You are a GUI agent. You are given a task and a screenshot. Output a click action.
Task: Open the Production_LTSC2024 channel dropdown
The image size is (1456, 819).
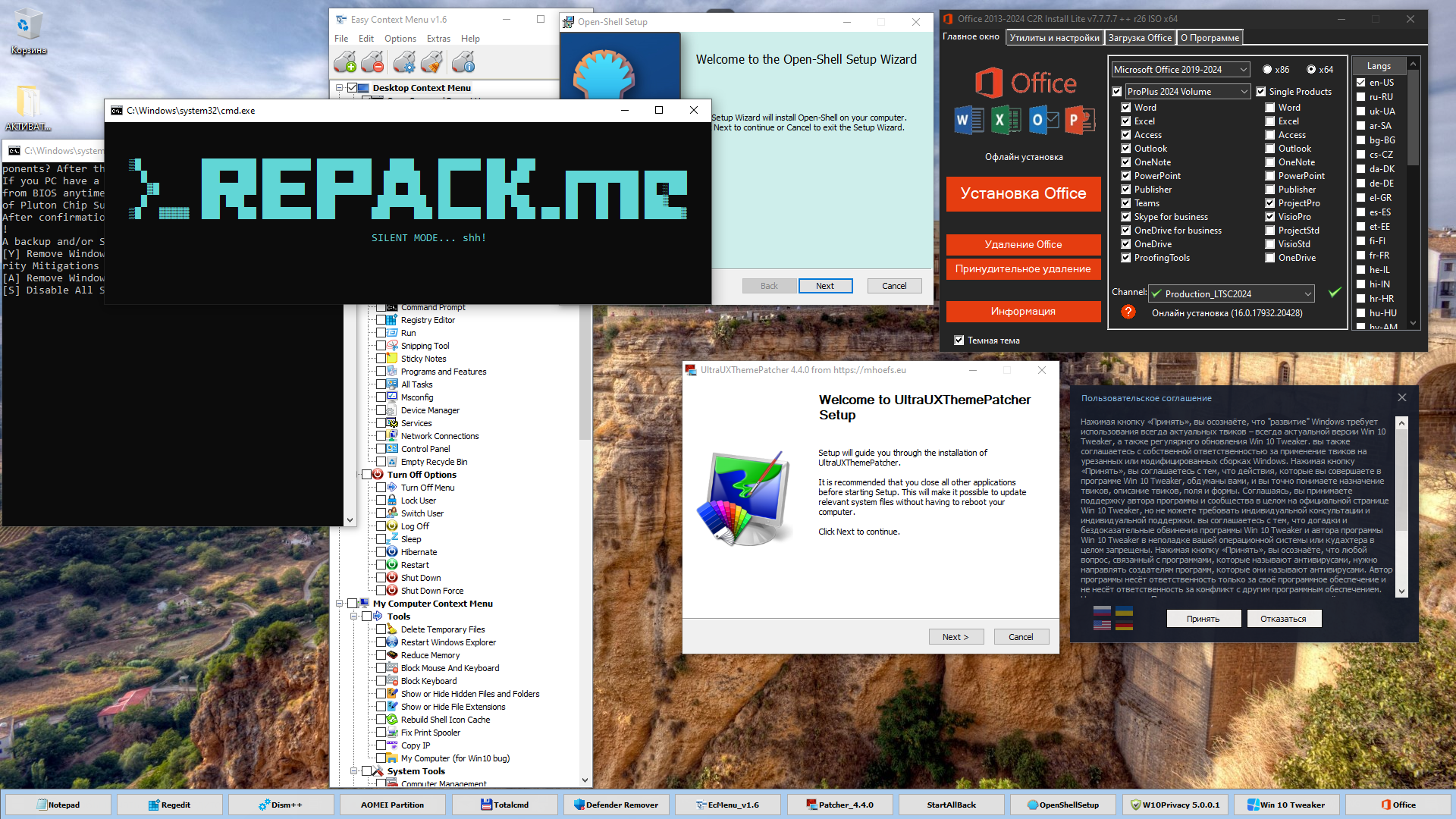(1232, 293)
